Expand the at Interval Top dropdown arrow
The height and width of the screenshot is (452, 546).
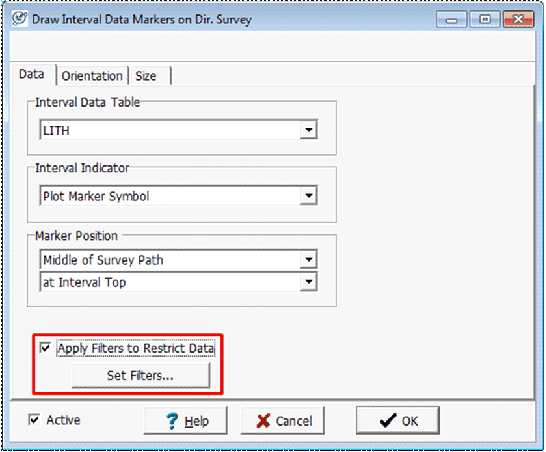[x=309, y=282]
